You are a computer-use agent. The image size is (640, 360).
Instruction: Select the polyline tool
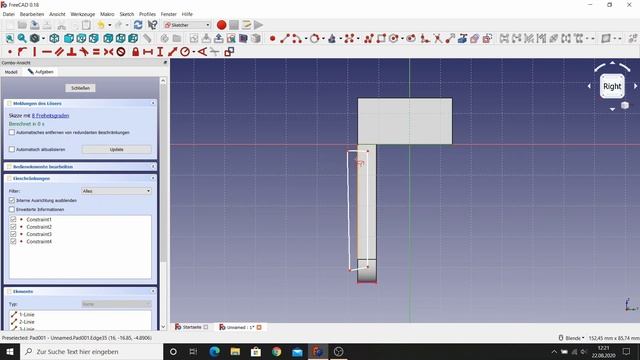pos(369,38)
